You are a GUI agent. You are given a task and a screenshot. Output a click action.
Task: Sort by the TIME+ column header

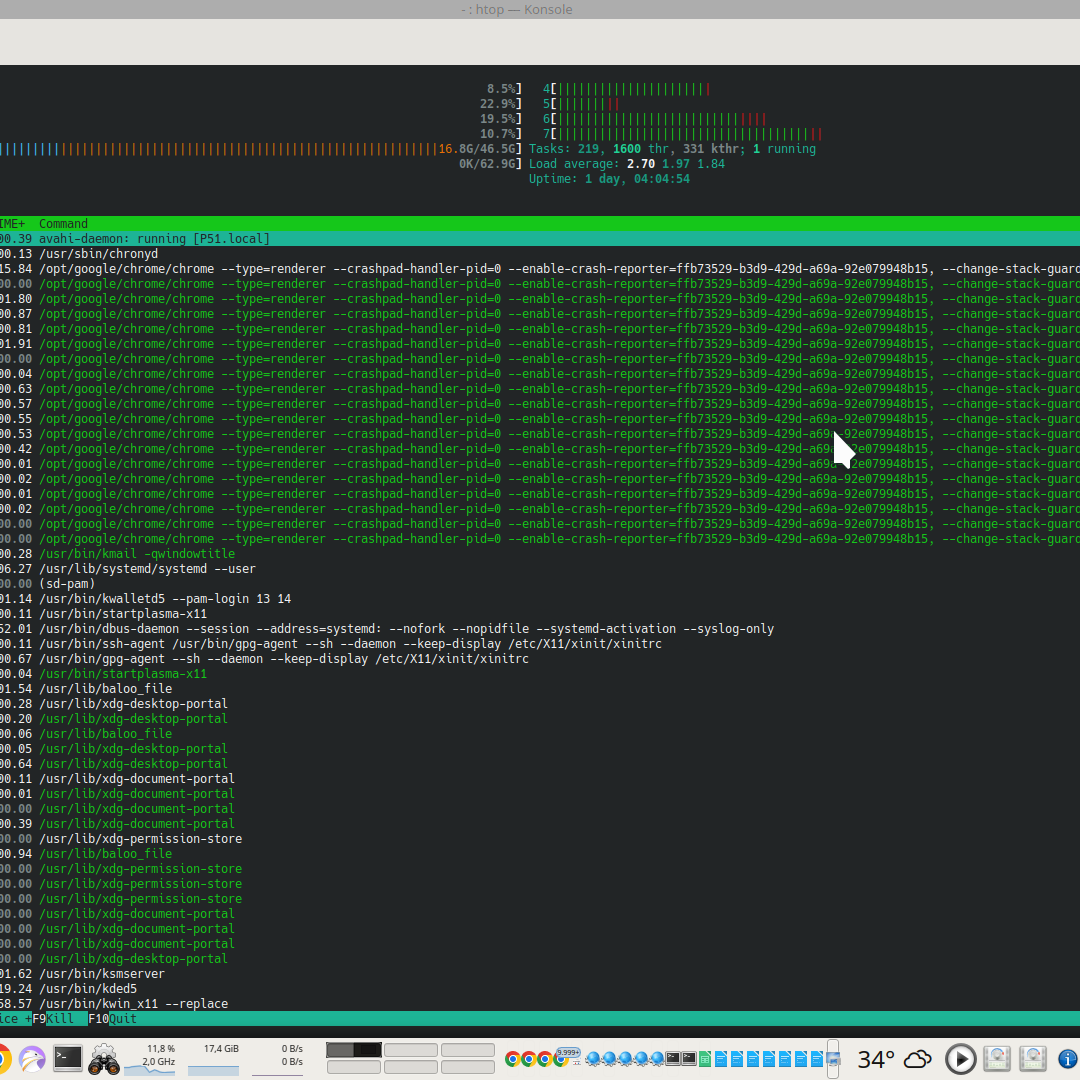tap(12, 224)
